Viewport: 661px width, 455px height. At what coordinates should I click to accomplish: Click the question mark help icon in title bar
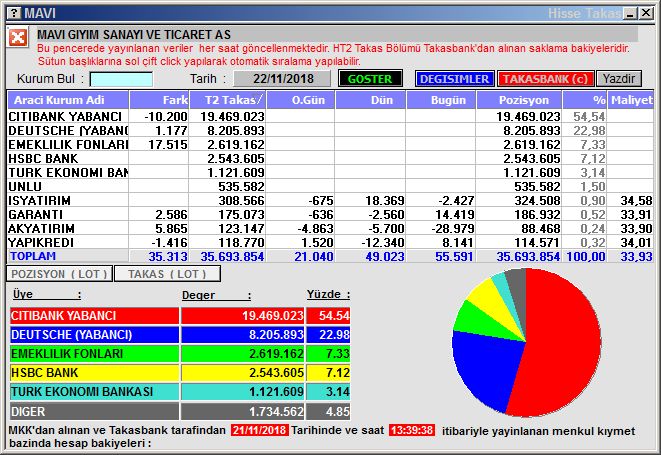coord(14,13)
